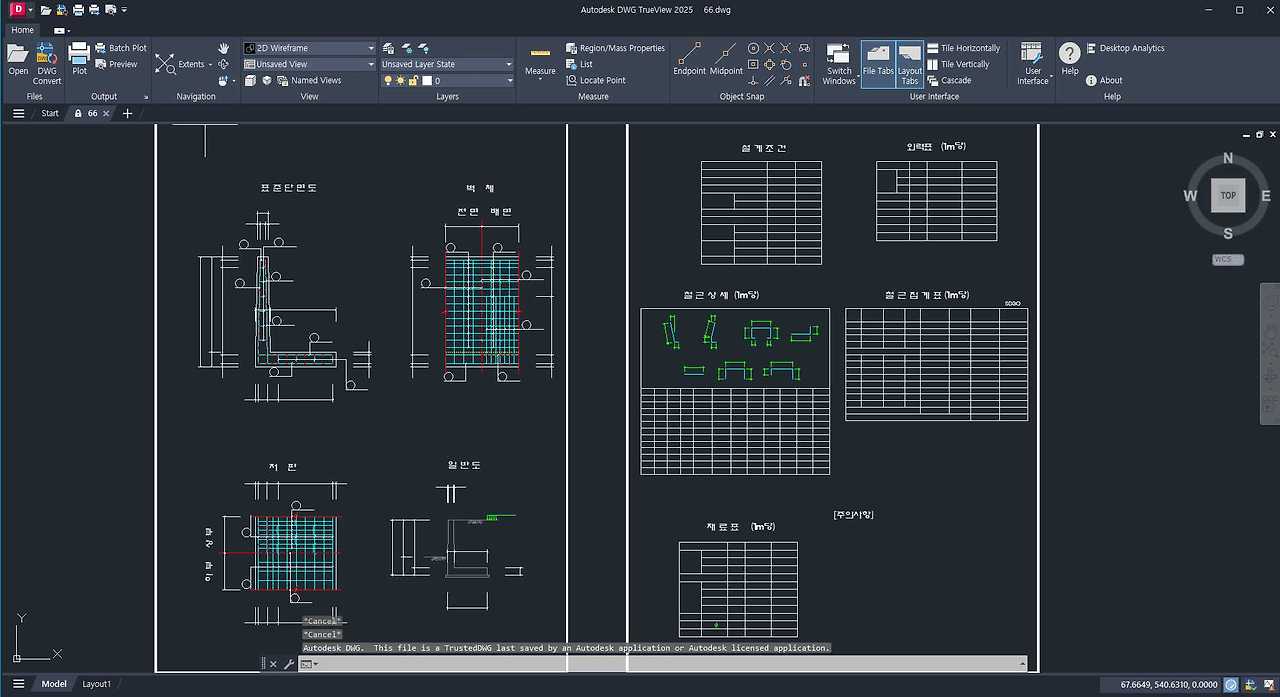Click the TOP face of the ViewCube
This screenshot has width=1280, height=697.
point(1228,195)
